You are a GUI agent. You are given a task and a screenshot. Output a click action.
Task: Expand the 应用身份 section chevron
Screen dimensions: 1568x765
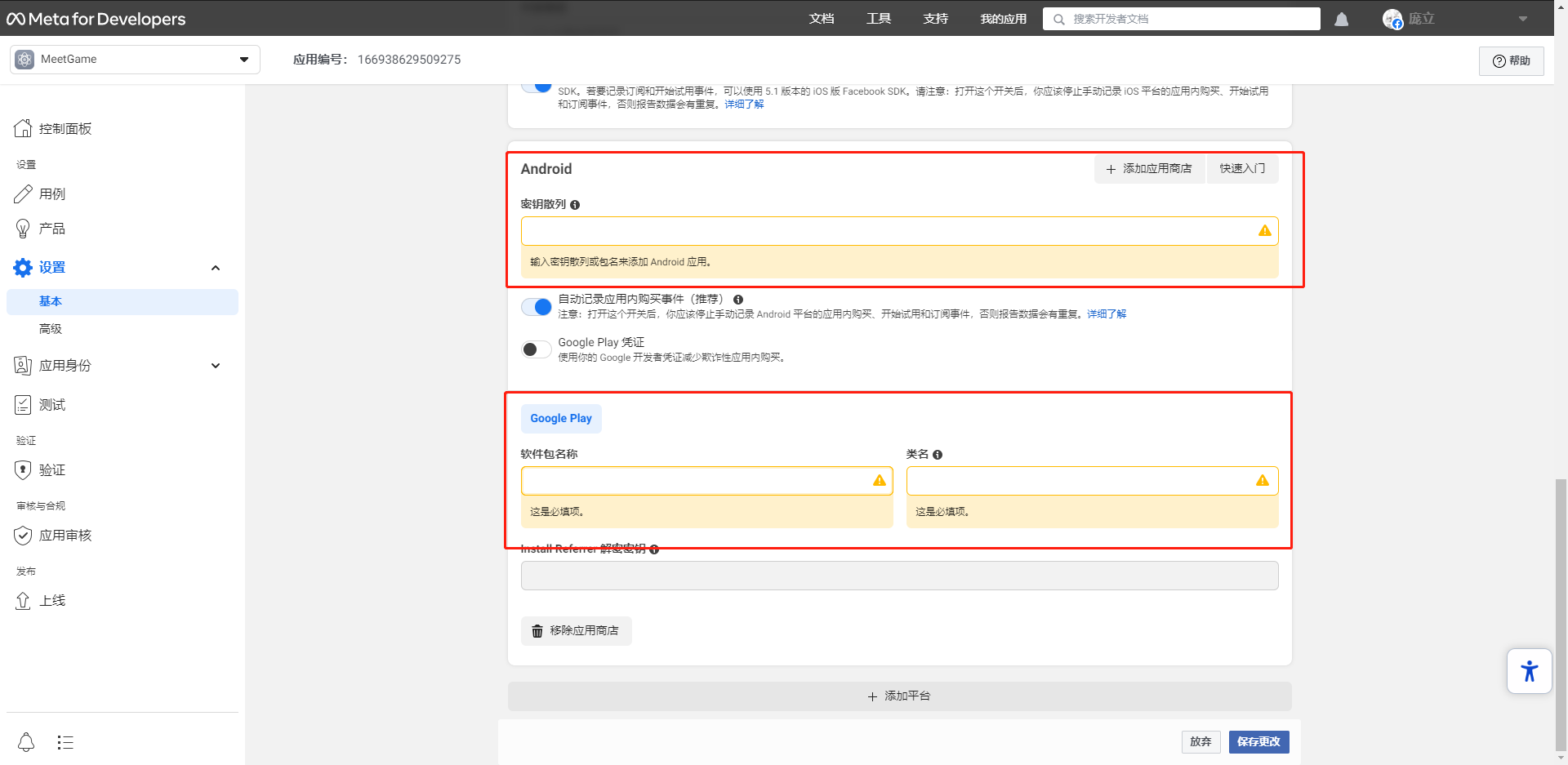[x=216, y=366]
